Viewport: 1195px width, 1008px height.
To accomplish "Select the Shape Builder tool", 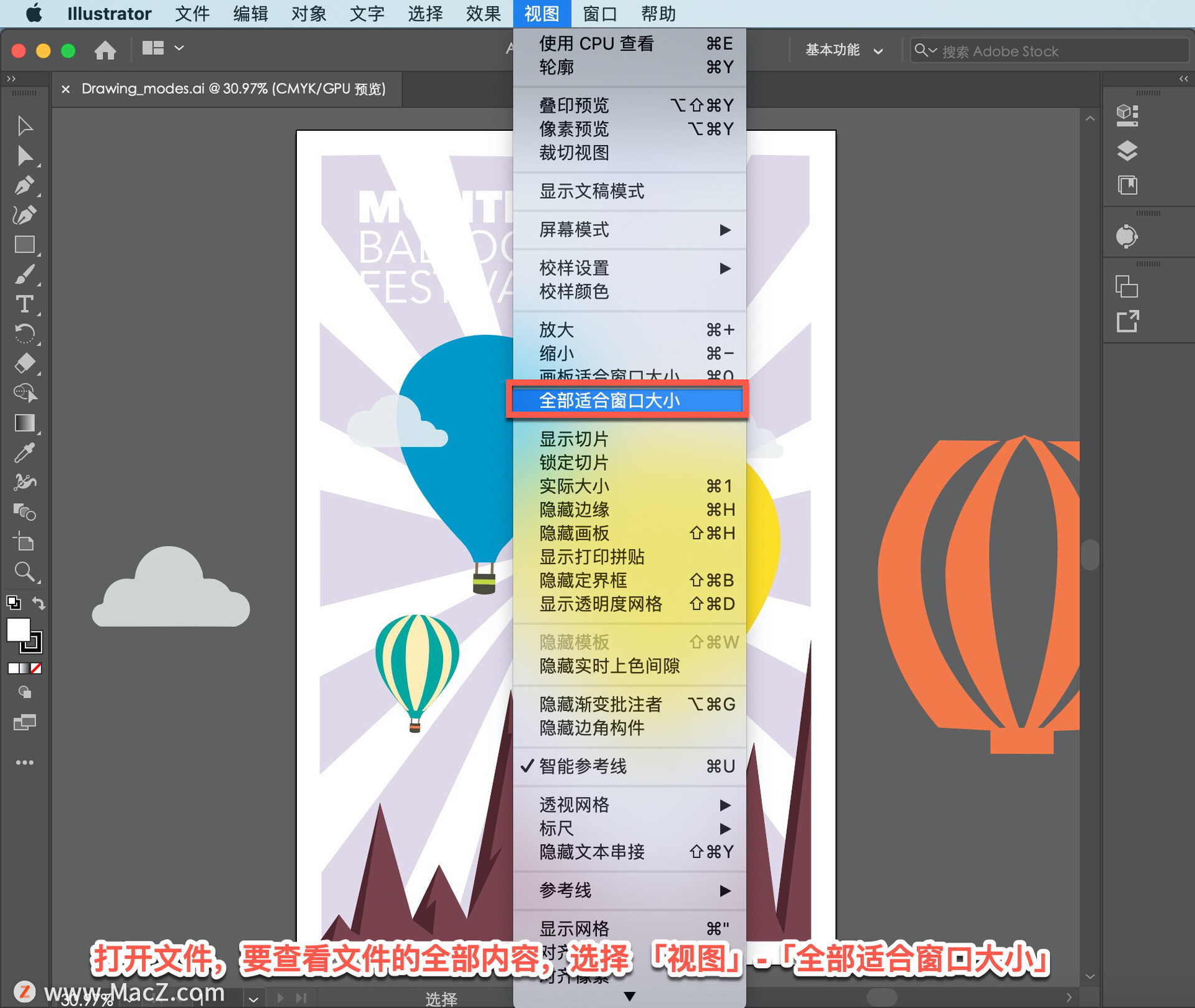I will click(24, 393).
